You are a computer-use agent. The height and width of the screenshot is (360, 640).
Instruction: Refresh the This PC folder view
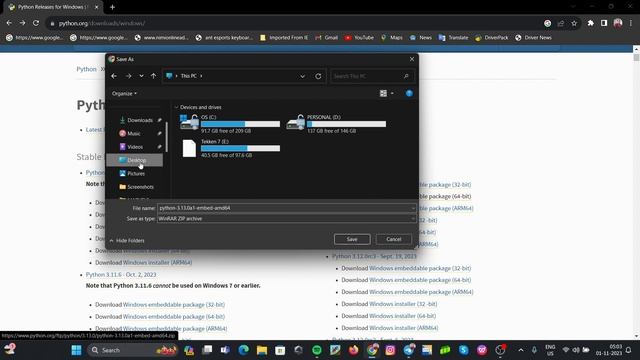click(x=318, y=76)
